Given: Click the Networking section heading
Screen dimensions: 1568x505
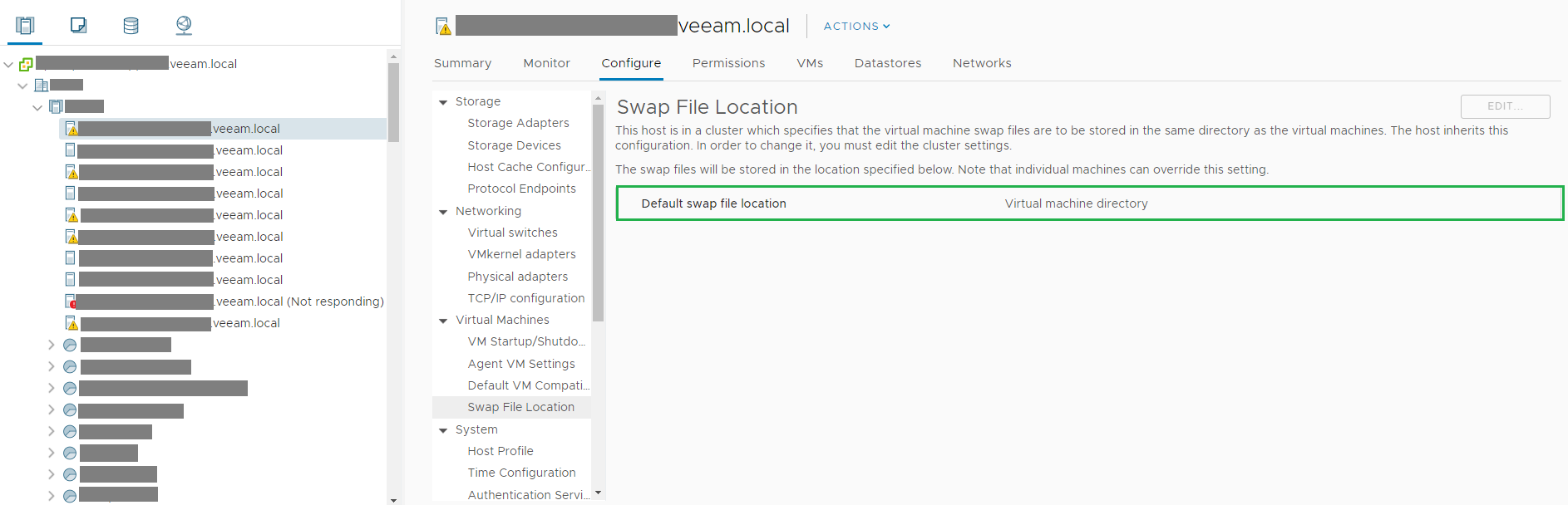Looking at the screenshot, I should pos(488,211).
